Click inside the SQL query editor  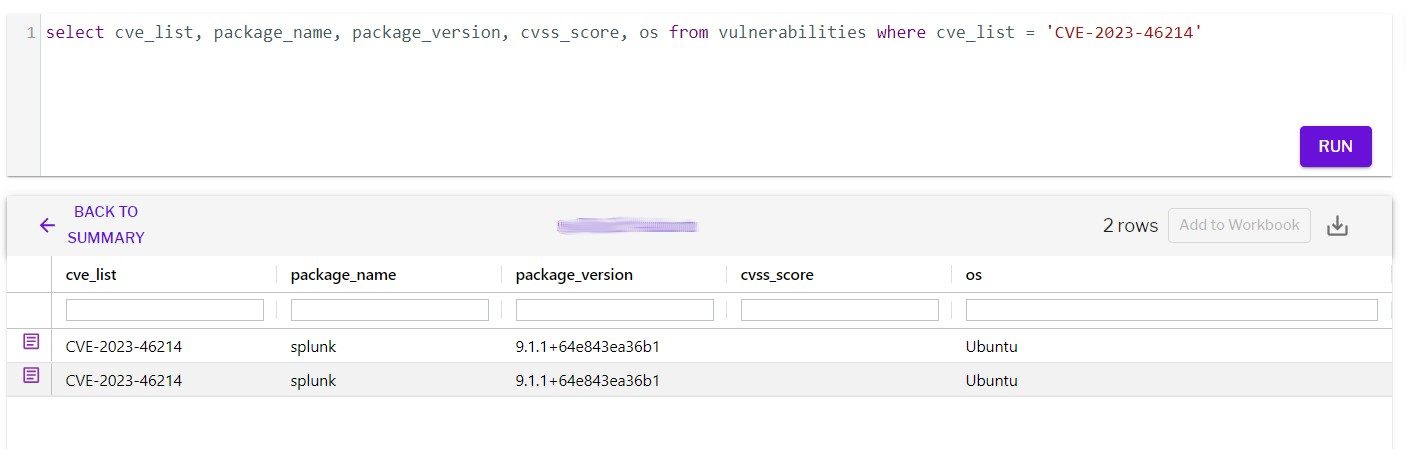click(700, 90)
